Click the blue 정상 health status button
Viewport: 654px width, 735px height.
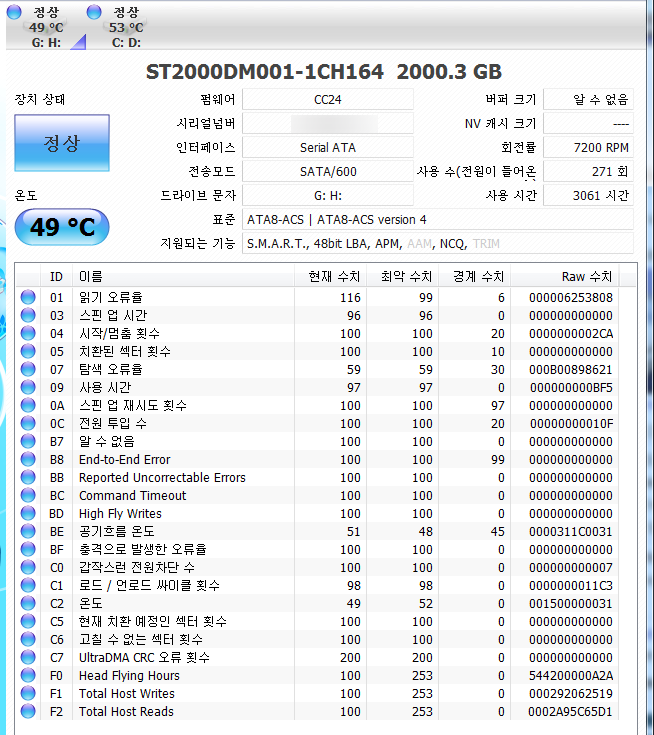coord(62,143)
